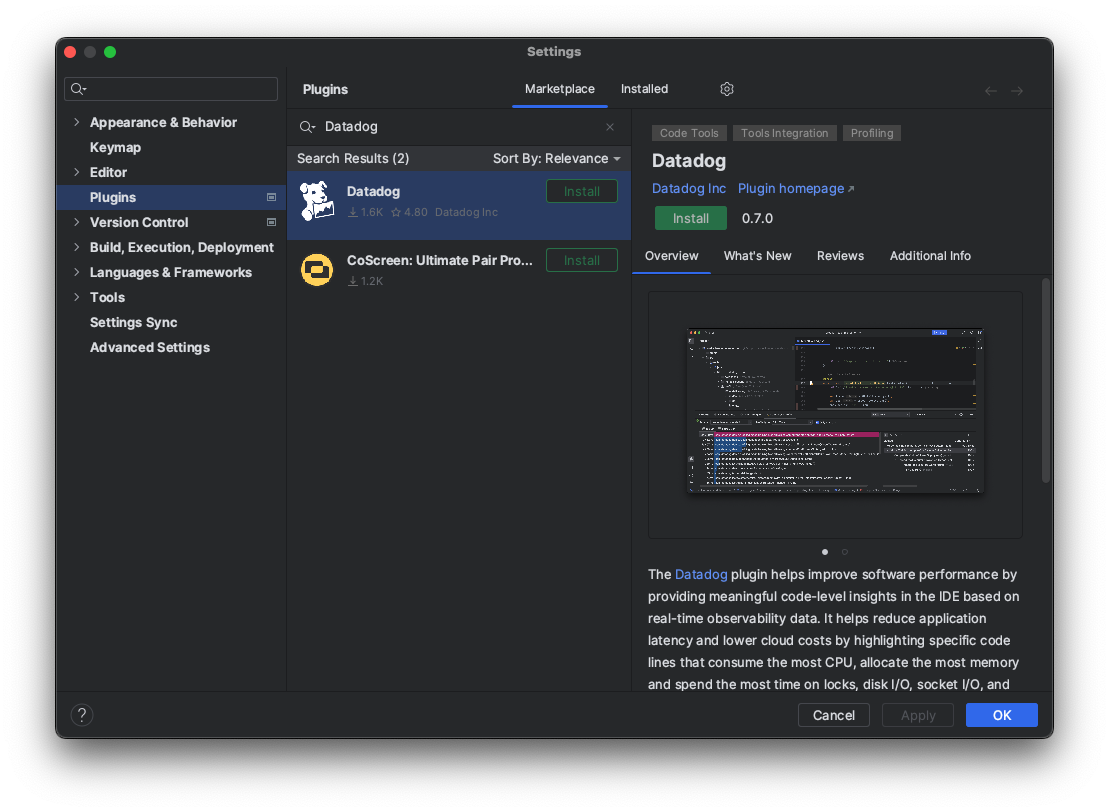The image size is (1109, 812).
Task: Click the CoScreen plugin logo icon
Action: (317, 270)
